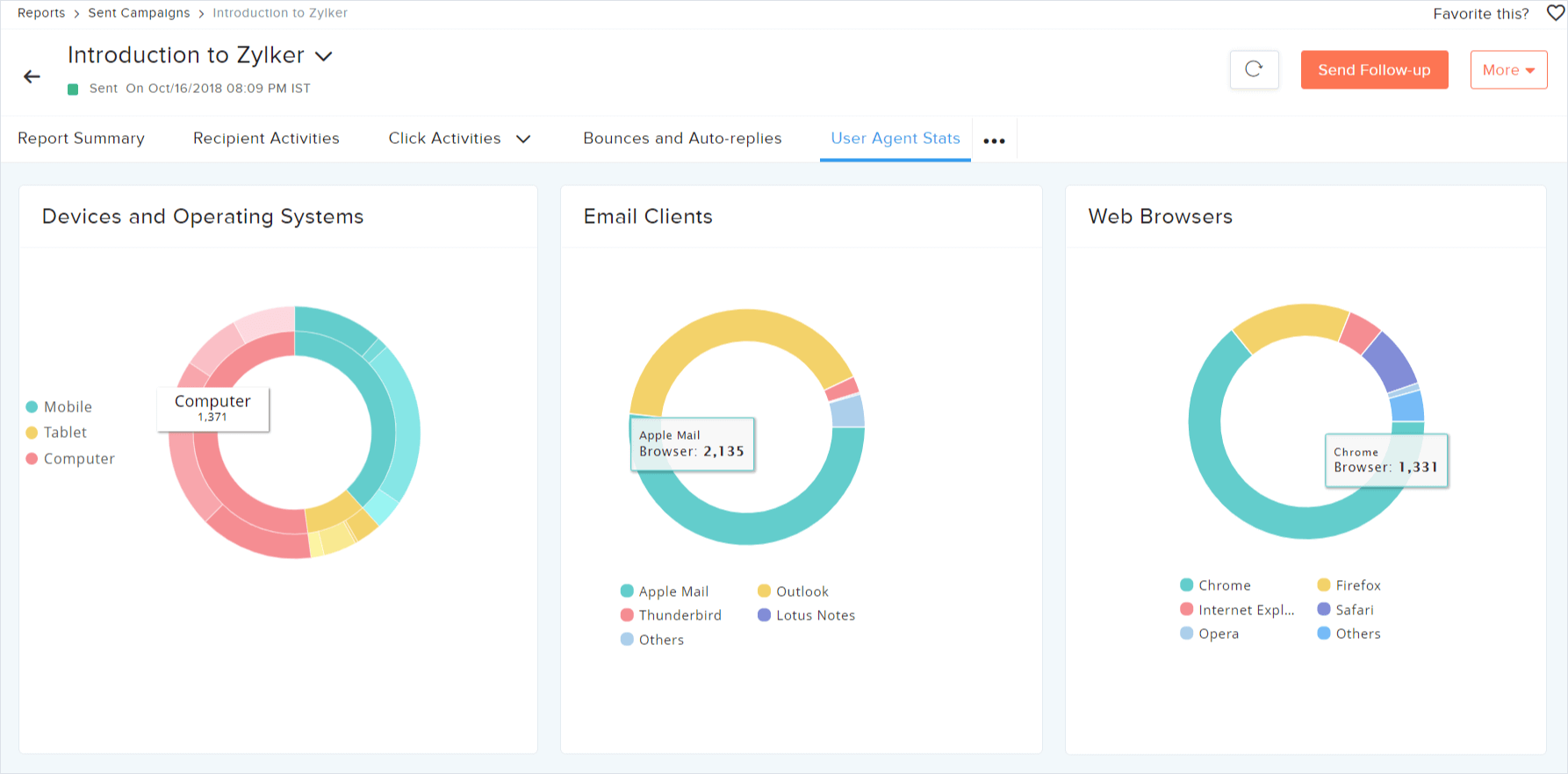Go to Sent Campaigns breadcrumb link
1568x774 pixels.
139,13
